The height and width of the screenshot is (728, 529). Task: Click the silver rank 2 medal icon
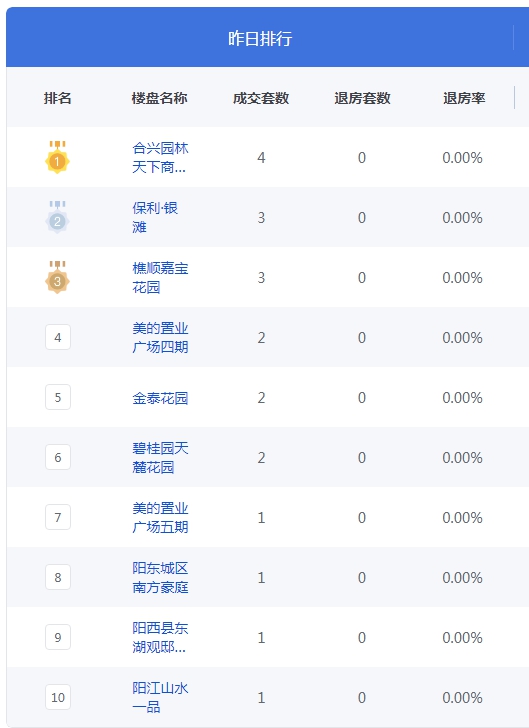tap(58, 217)
